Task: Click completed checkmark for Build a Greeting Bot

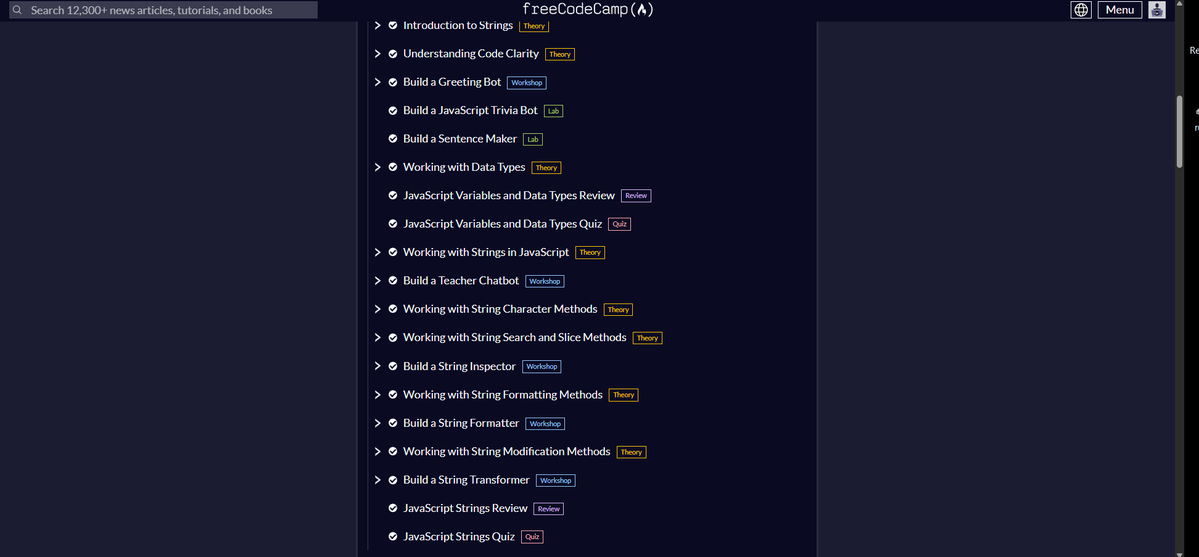Action: tap(393, 82)
